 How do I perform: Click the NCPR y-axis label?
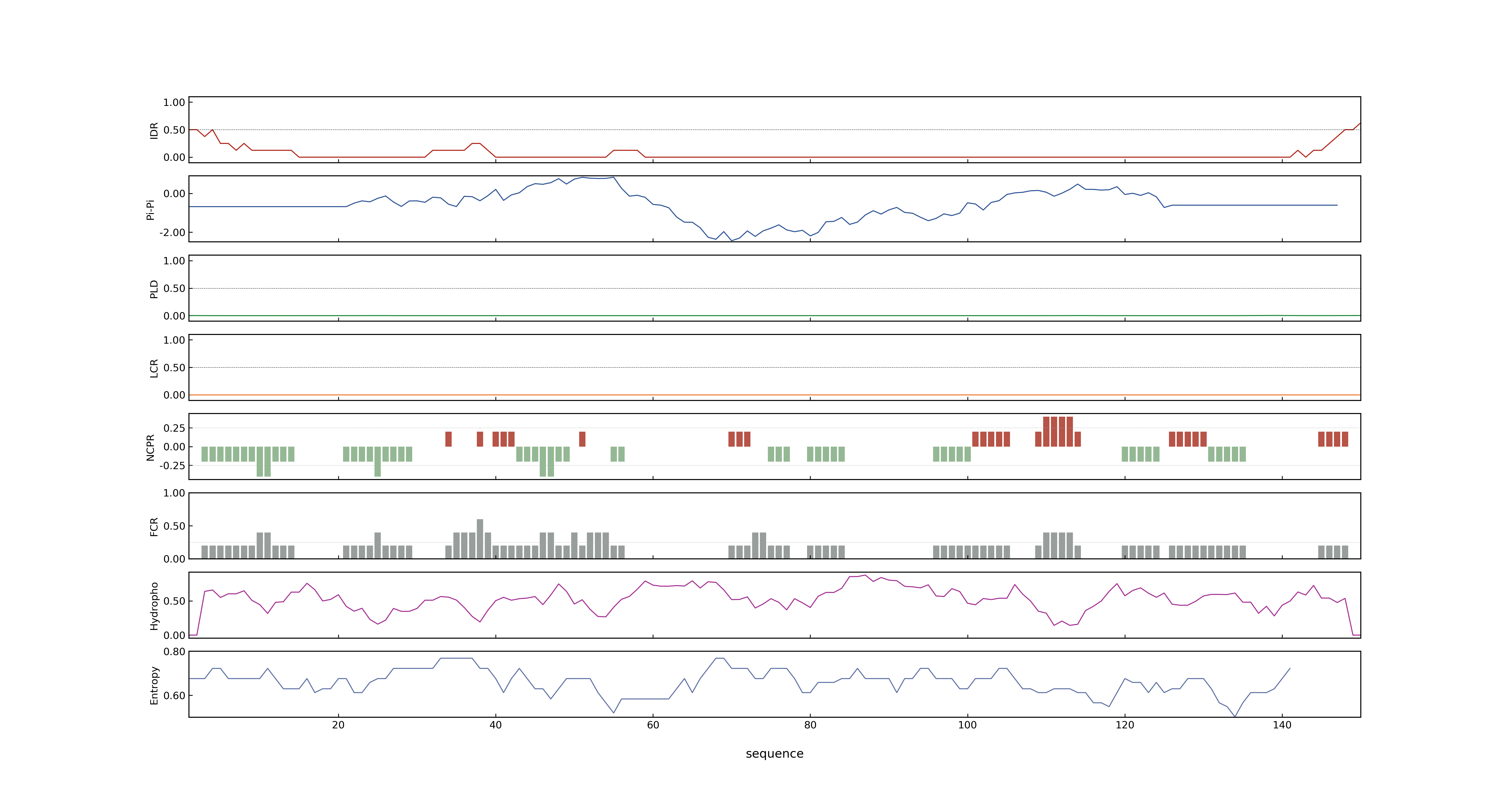[150, 448]
